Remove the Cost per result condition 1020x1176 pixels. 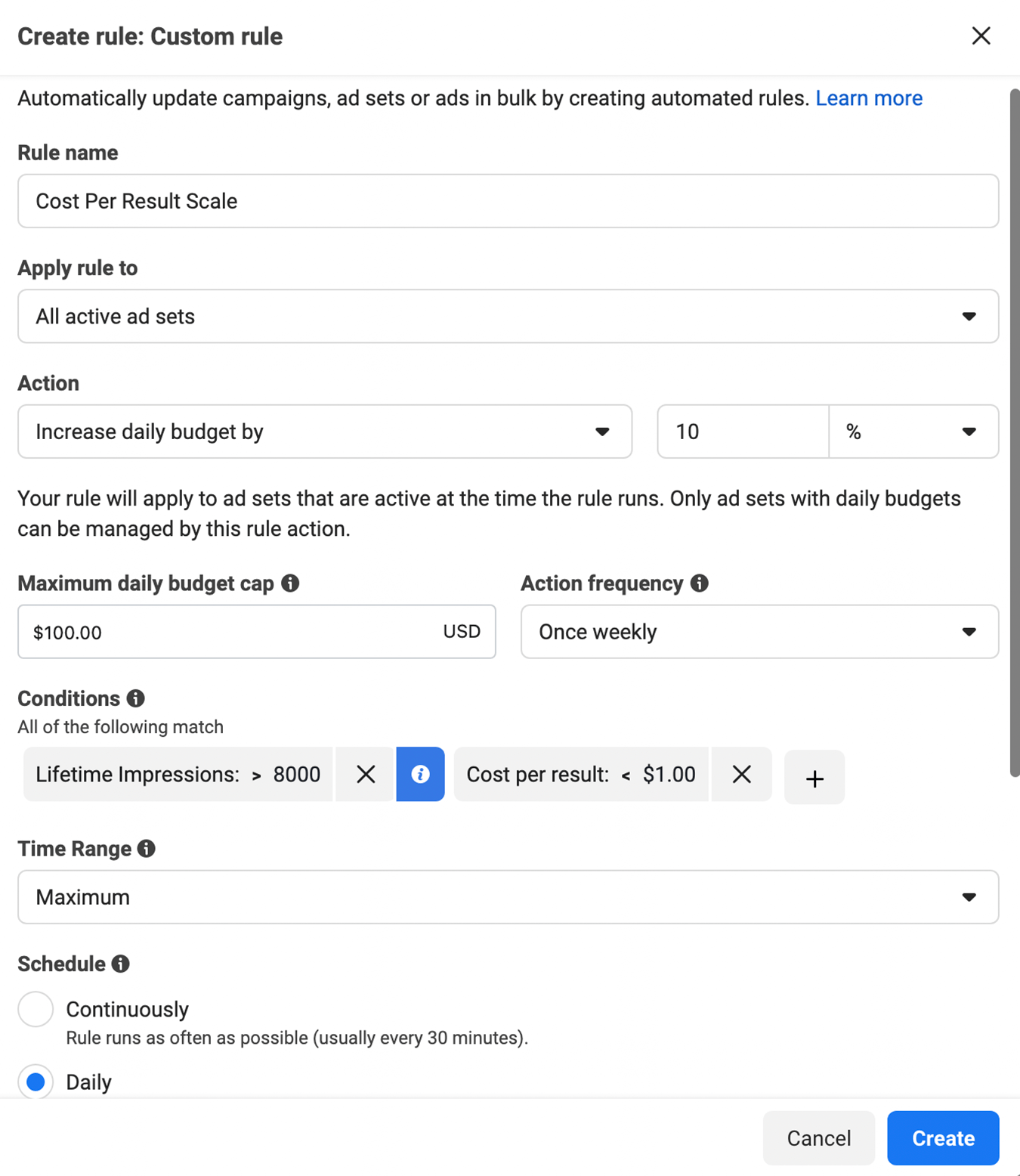point(742,774)
